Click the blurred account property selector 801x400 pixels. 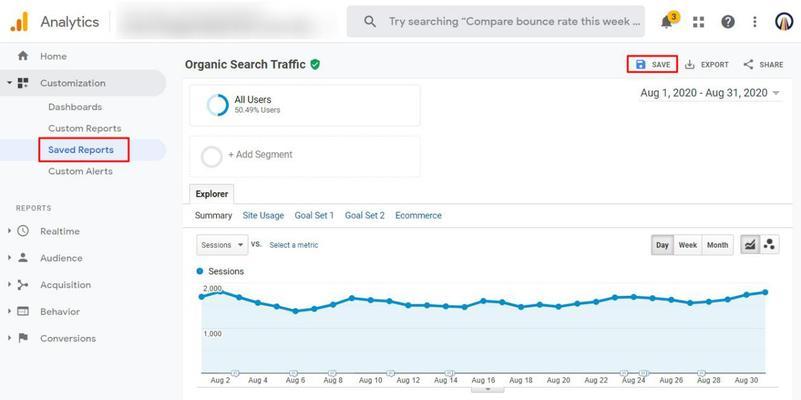click(x=223, y=21)
